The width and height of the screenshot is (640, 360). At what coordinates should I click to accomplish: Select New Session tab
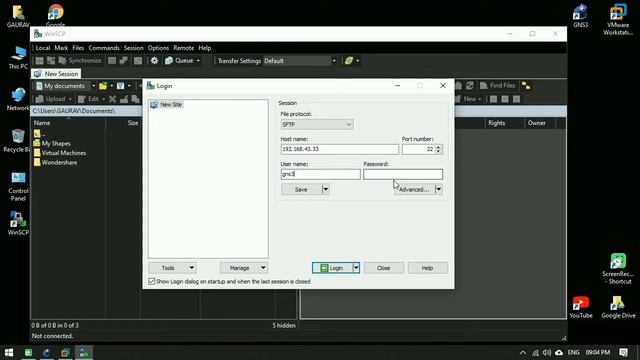[56, 74]
